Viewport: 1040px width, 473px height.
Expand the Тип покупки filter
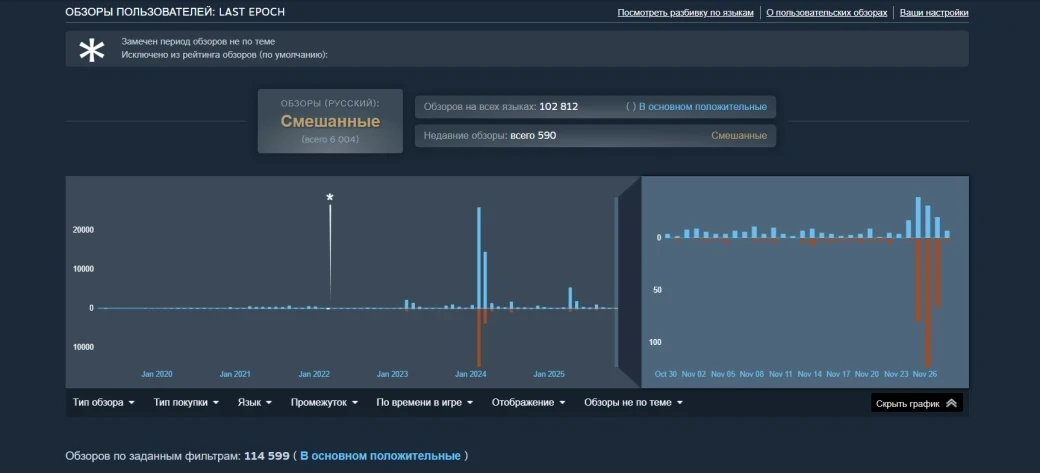[x=187, y=403]
